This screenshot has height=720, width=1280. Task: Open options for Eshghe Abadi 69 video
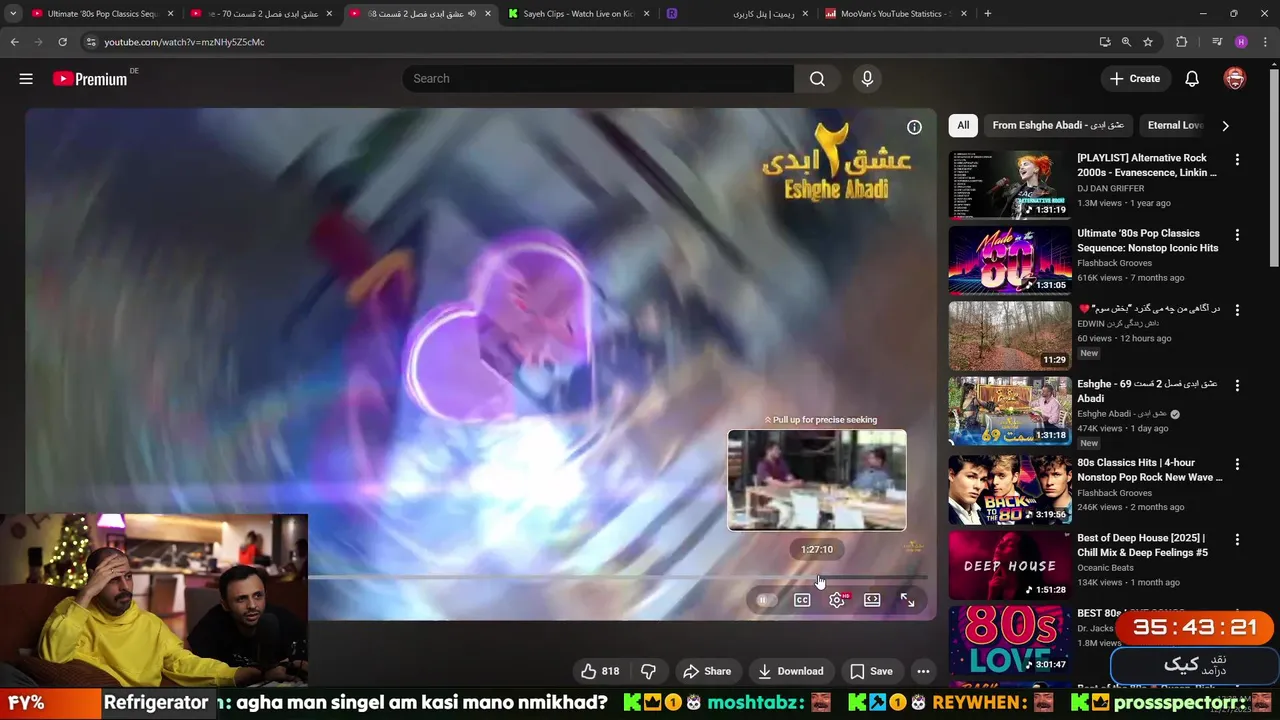[x=1237, y=385]
